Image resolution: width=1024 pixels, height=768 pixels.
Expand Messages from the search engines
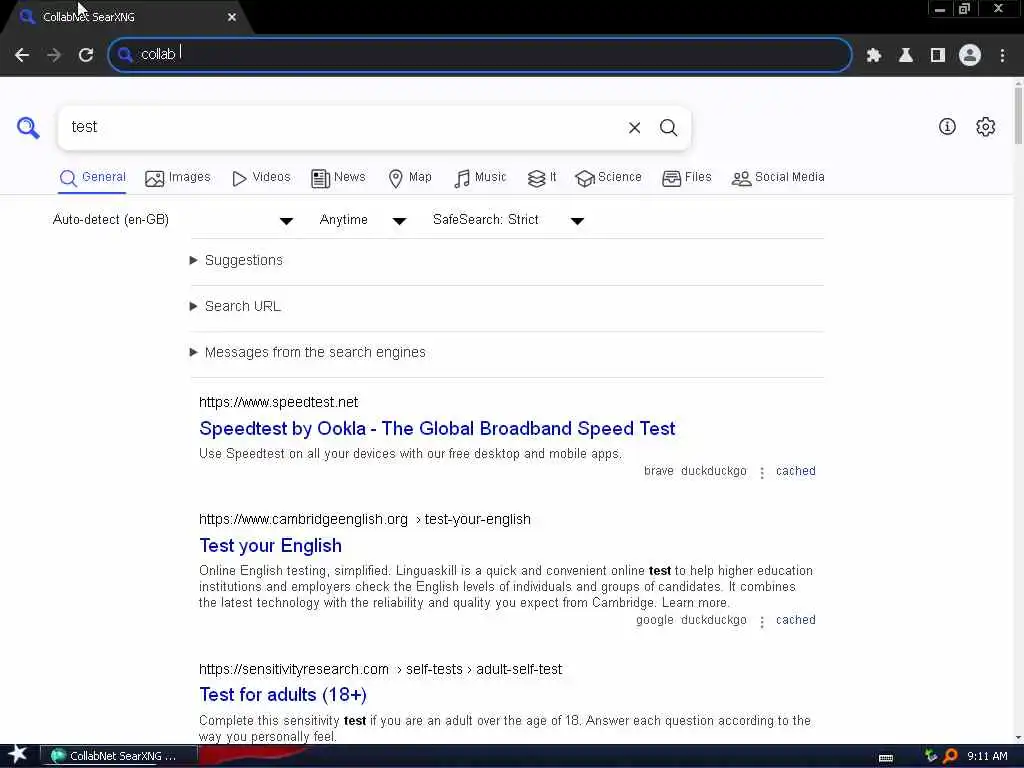308,353
